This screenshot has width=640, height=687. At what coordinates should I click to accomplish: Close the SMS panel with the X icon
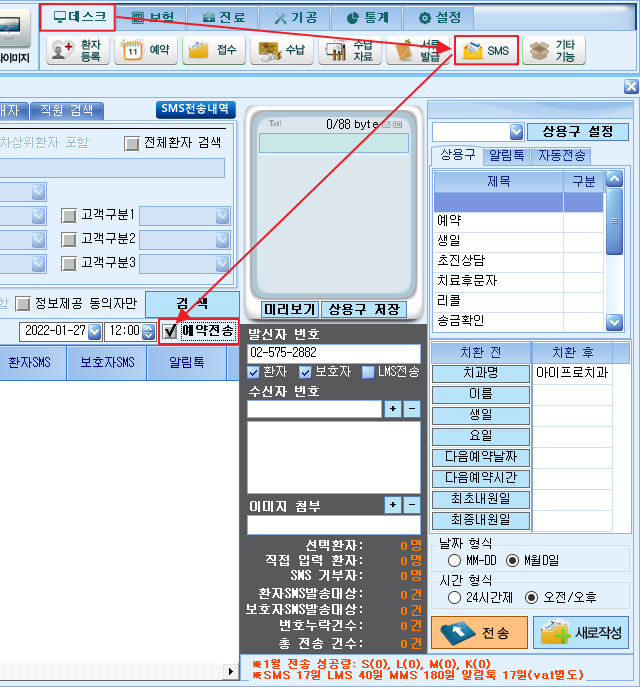631,87
